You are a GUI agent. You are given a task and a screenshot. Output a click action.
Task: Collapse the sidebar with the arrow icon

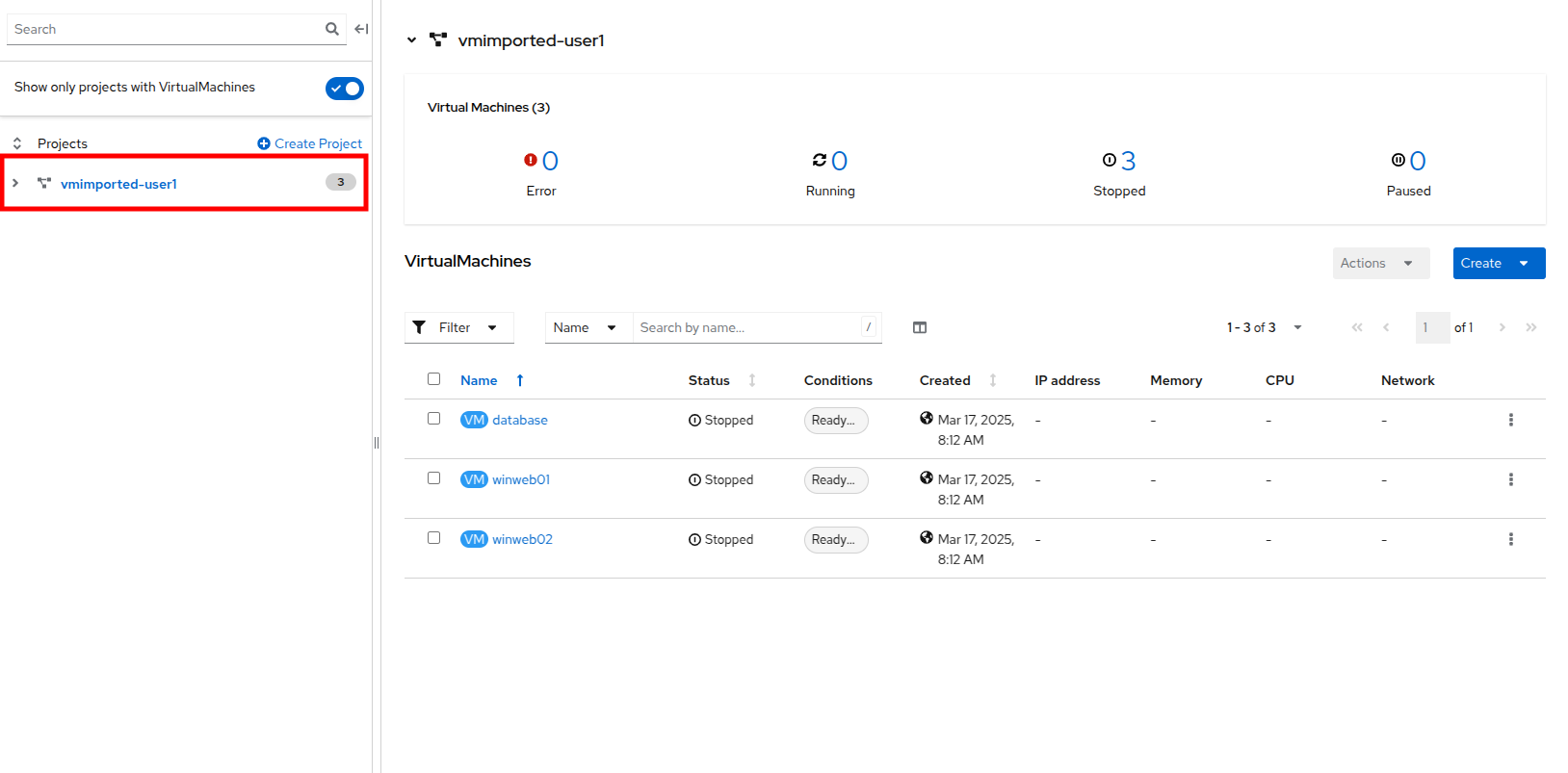point(361,29)
